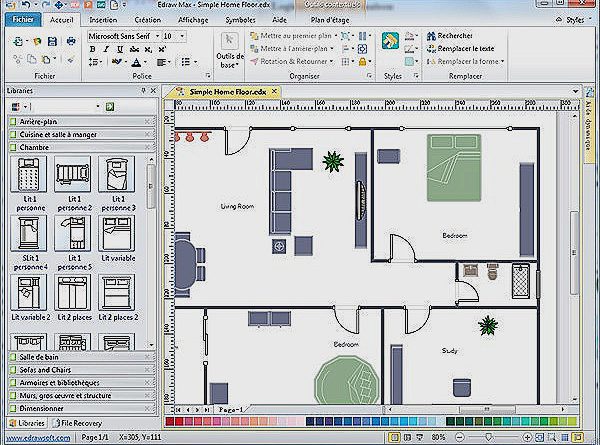Apply Underline formatting
The width and height of the screenshot is (600, 445).
coord(120,49)
